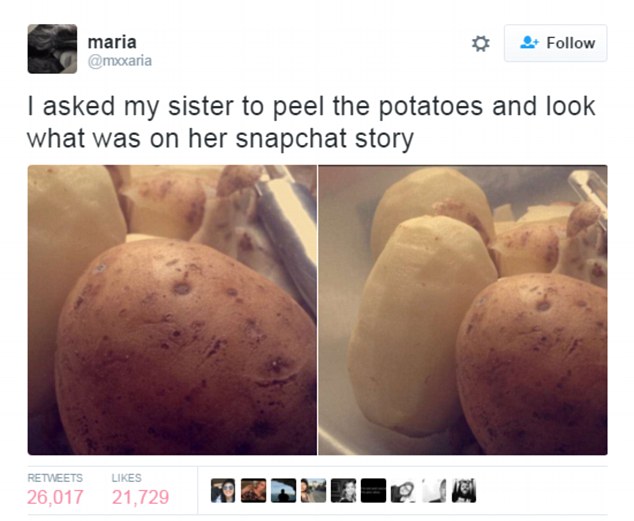Viewport: 634px width, 521px height.
Task: Click the Follow button
Action: (555, 43)
